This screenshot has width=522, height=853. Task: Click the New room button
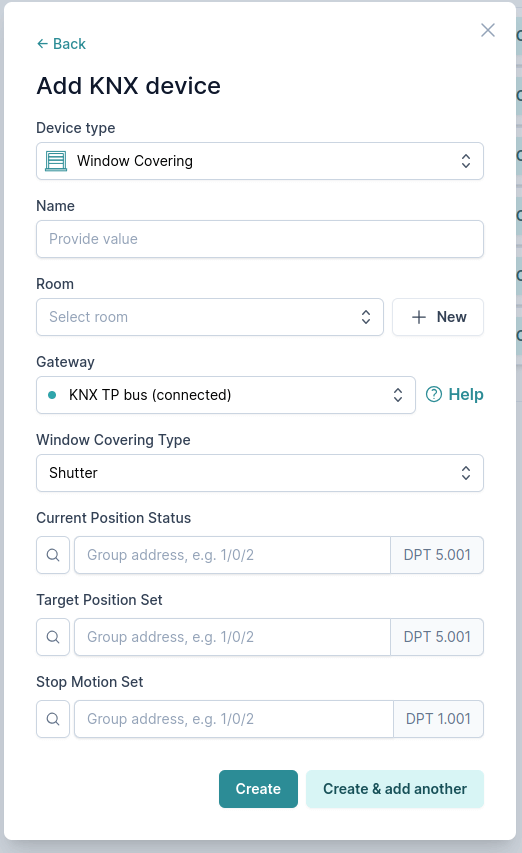(438, 317)
